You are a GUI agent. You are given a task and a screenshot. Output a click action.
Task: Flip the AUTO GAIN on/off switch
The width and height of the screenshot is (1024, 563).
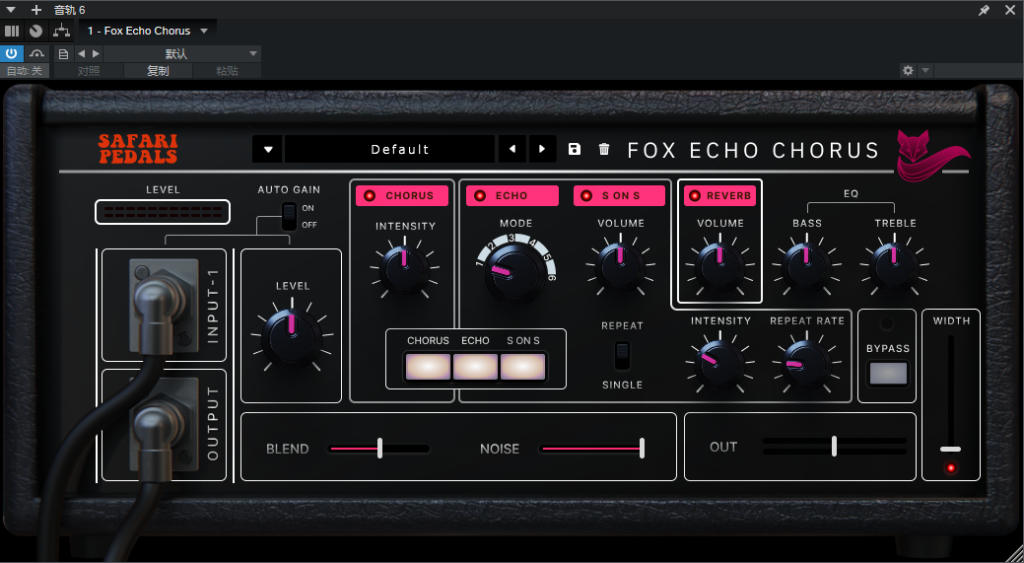click(289, 216)
